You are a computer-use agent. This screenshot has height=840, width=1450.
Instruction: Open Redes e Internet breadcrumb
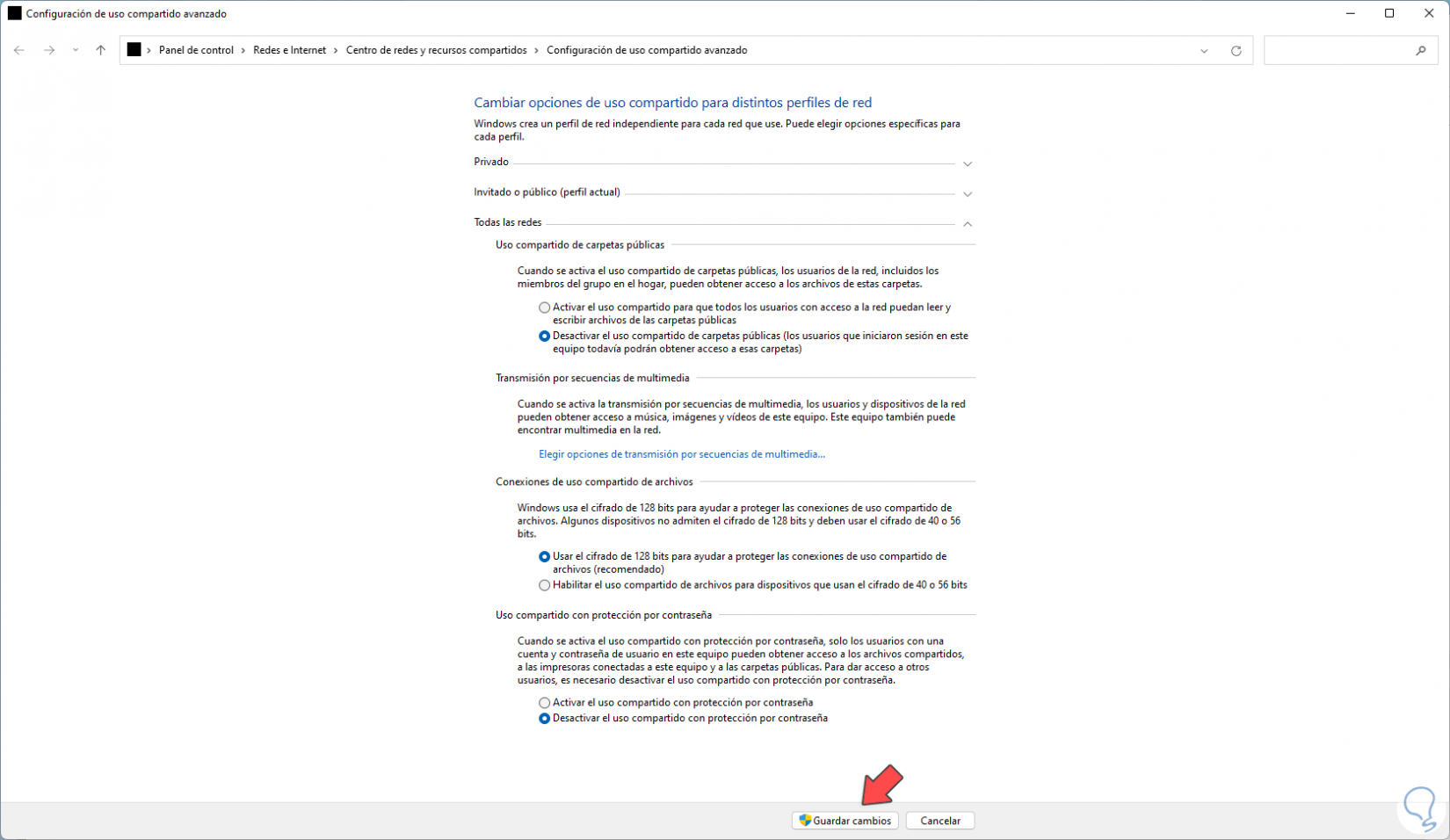click(x=289, y=50)
